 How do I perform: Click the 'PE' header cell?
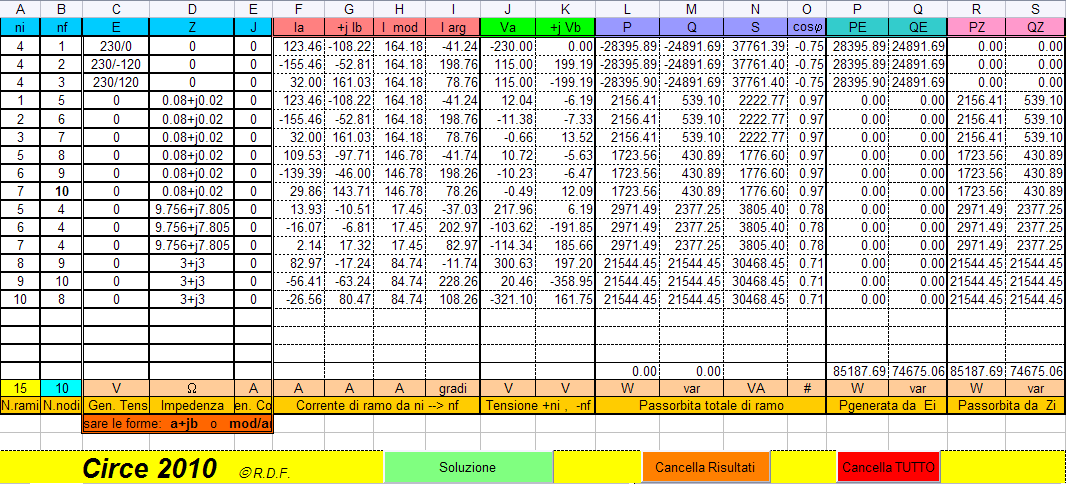point(857,28)
